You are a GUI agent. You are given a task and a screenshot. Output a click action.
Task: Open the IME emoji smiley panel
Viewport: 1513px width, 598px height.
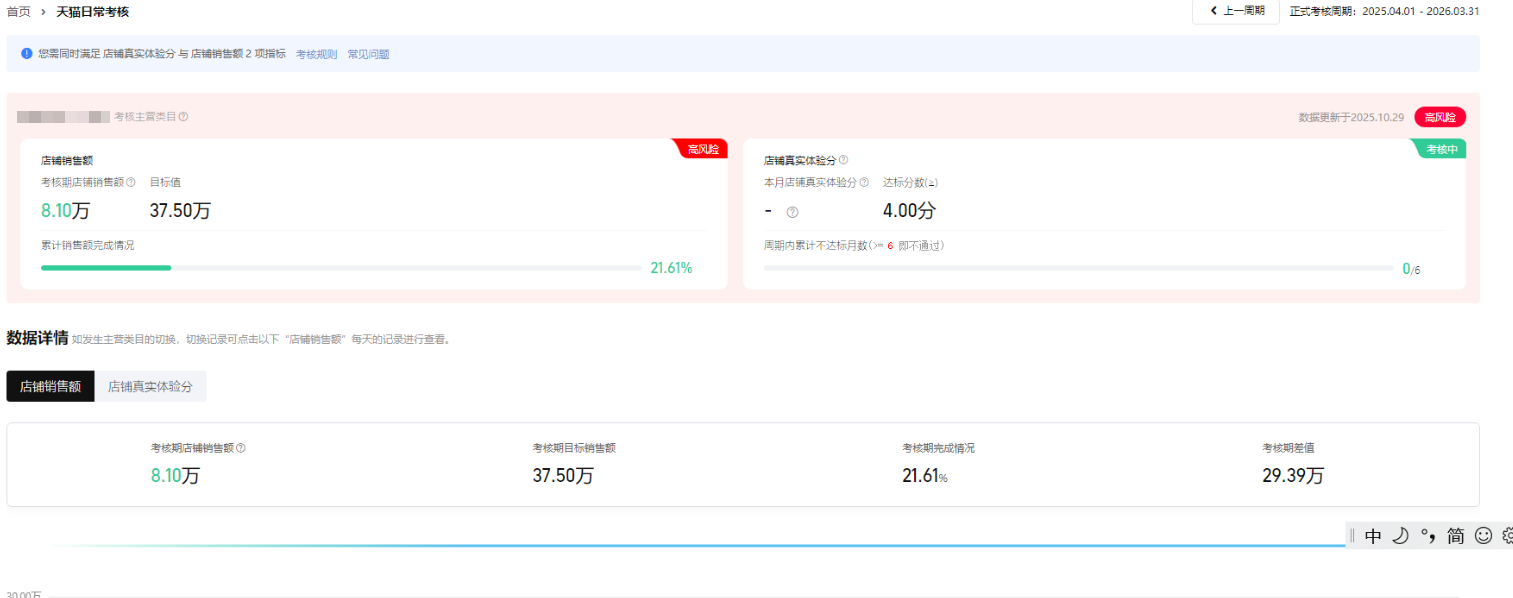coord(1483,536)
